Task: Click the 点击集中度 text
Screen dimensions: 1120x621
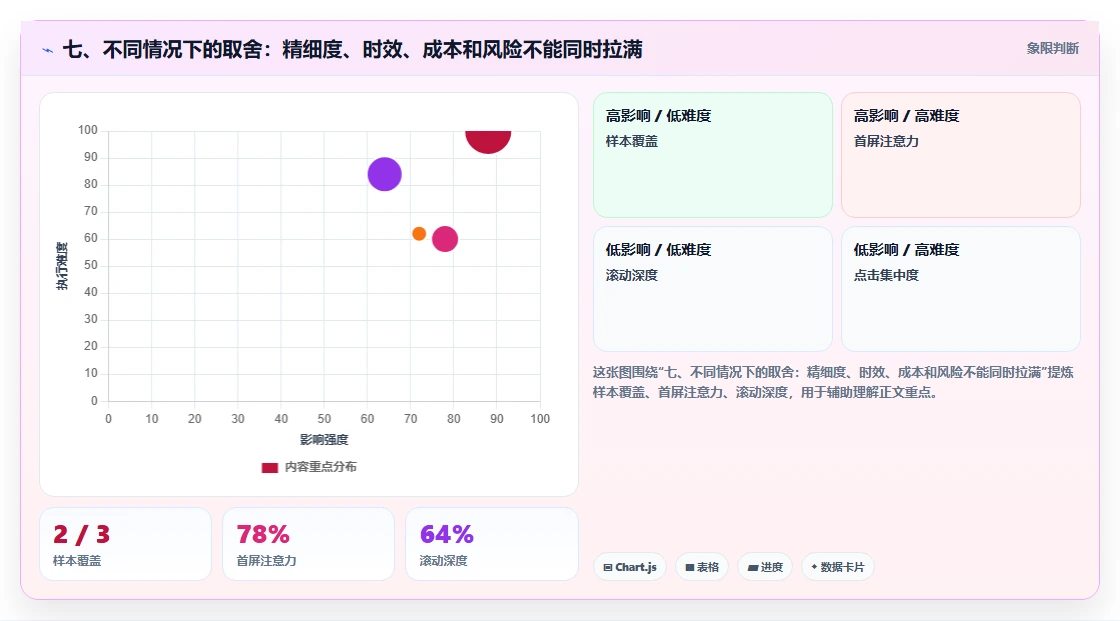Action: (886, 275)
